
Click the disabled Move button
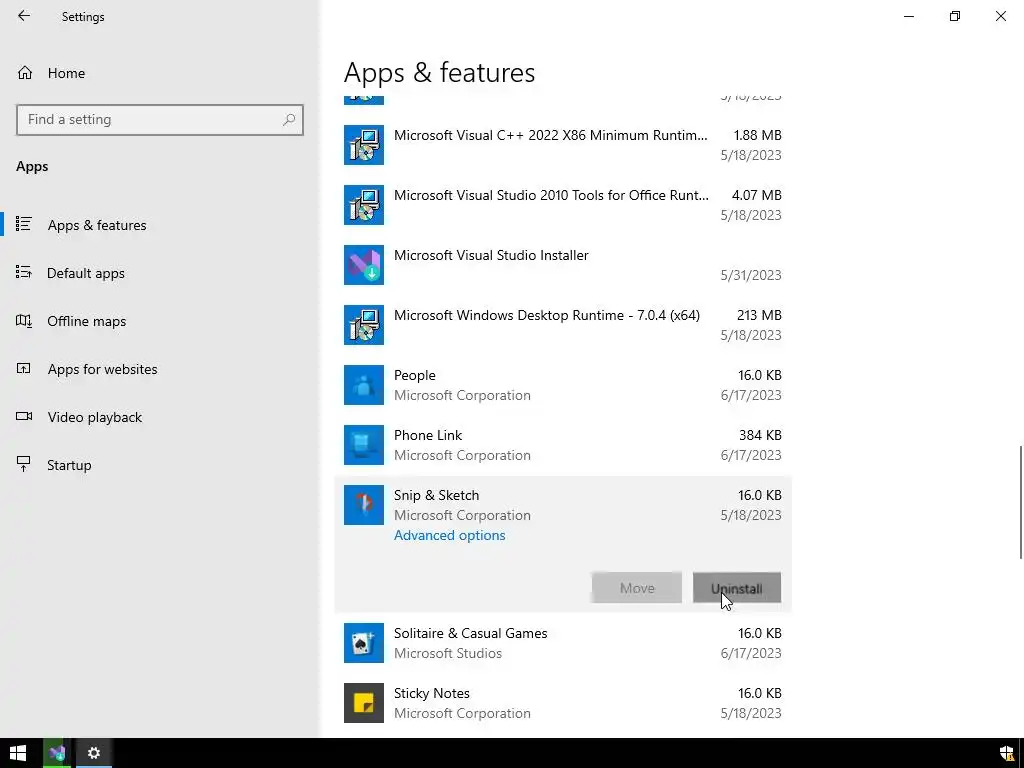637,588
